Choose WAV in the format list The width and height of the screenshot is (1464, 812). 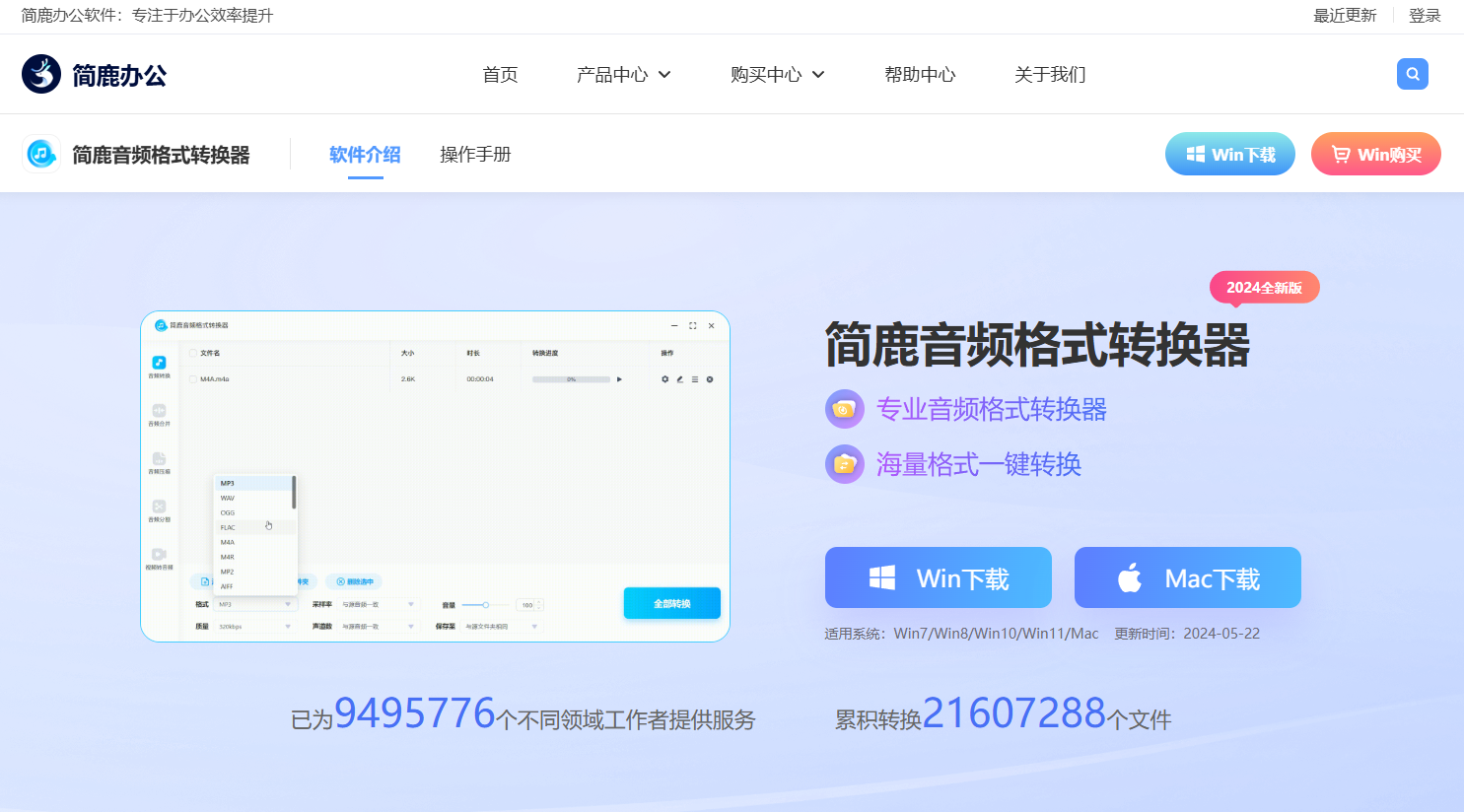[253, 499]
